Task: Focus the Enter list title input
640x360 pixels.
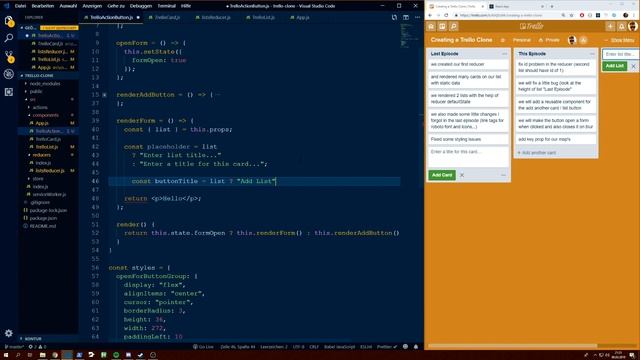Action: tap(620, 54)
